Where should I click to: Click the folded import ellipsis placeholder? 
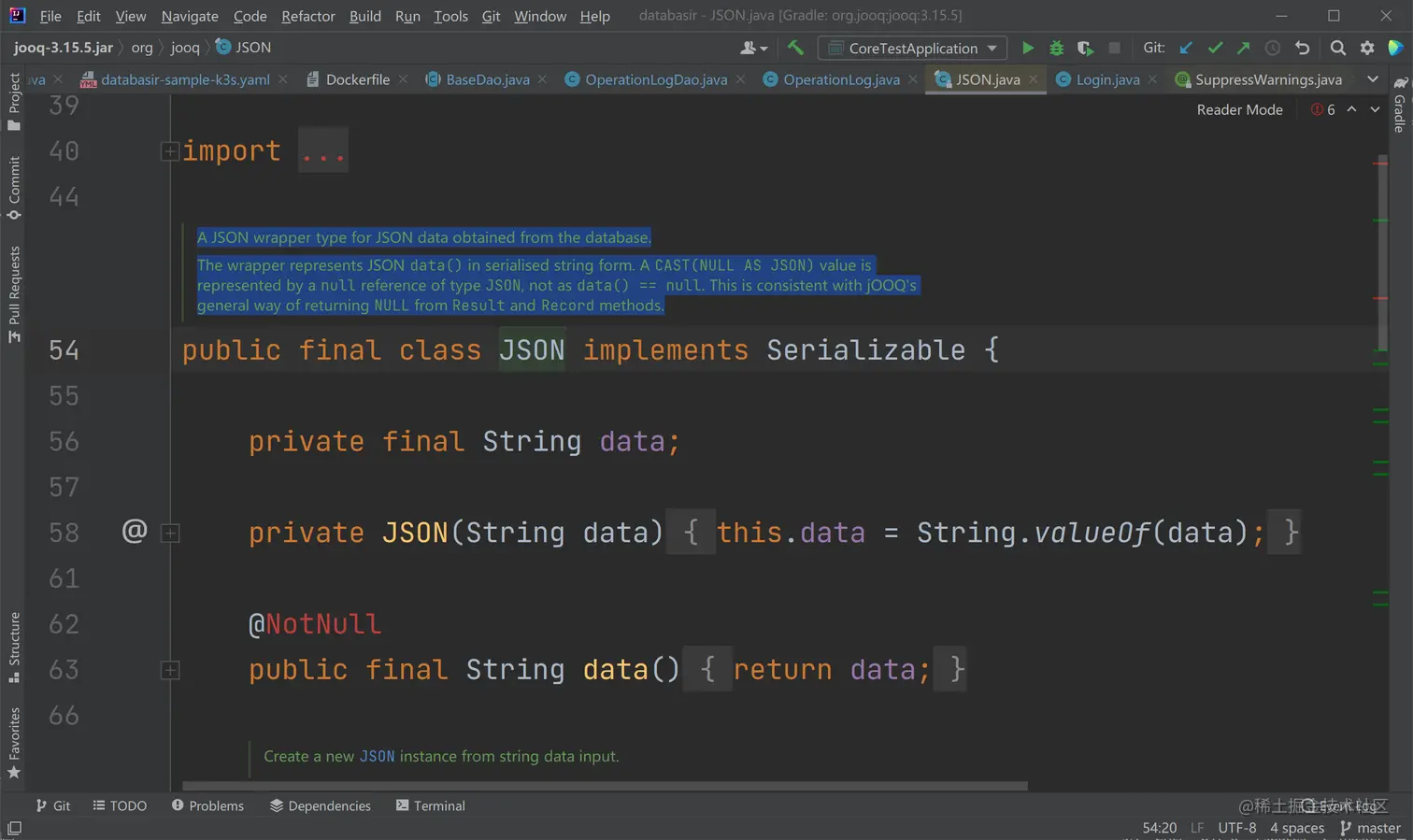323,151
